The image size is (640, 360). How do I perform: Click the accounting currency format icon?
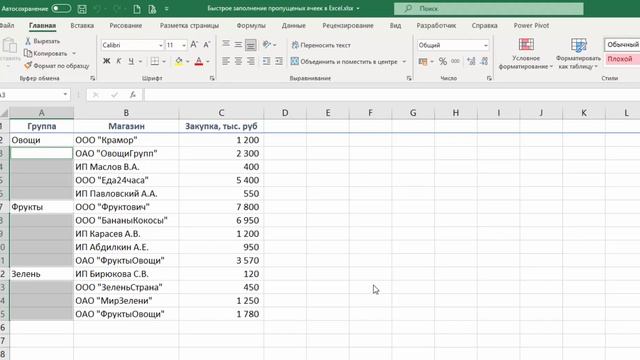[x=423, y=62]
